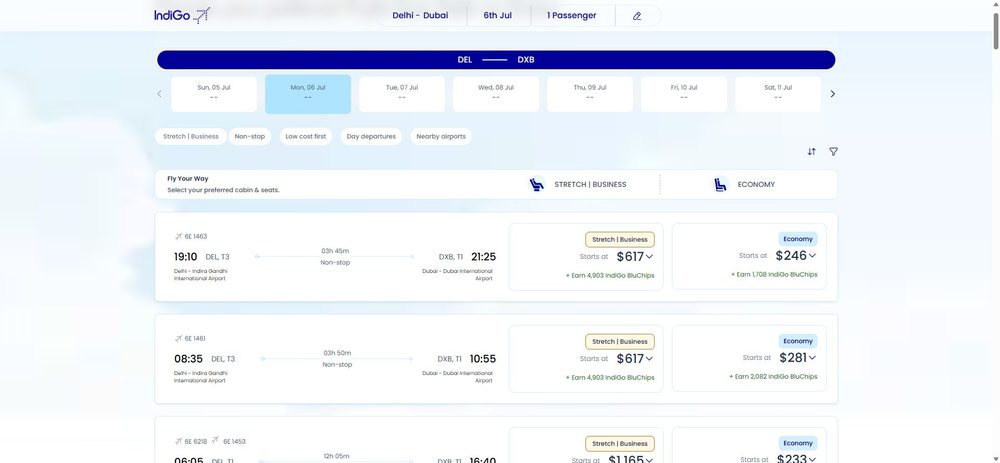Click Fly Your Way heading
Screen dimensions: 1000x463
coord(188,179)
